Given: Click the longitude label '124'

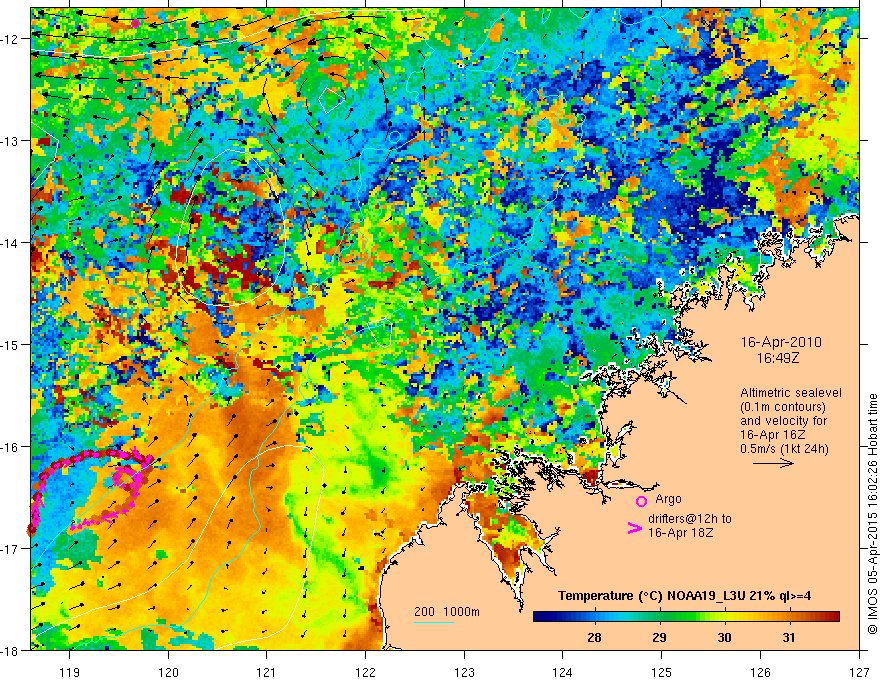Looking at the screenshot, I should (x=563, y=672).
